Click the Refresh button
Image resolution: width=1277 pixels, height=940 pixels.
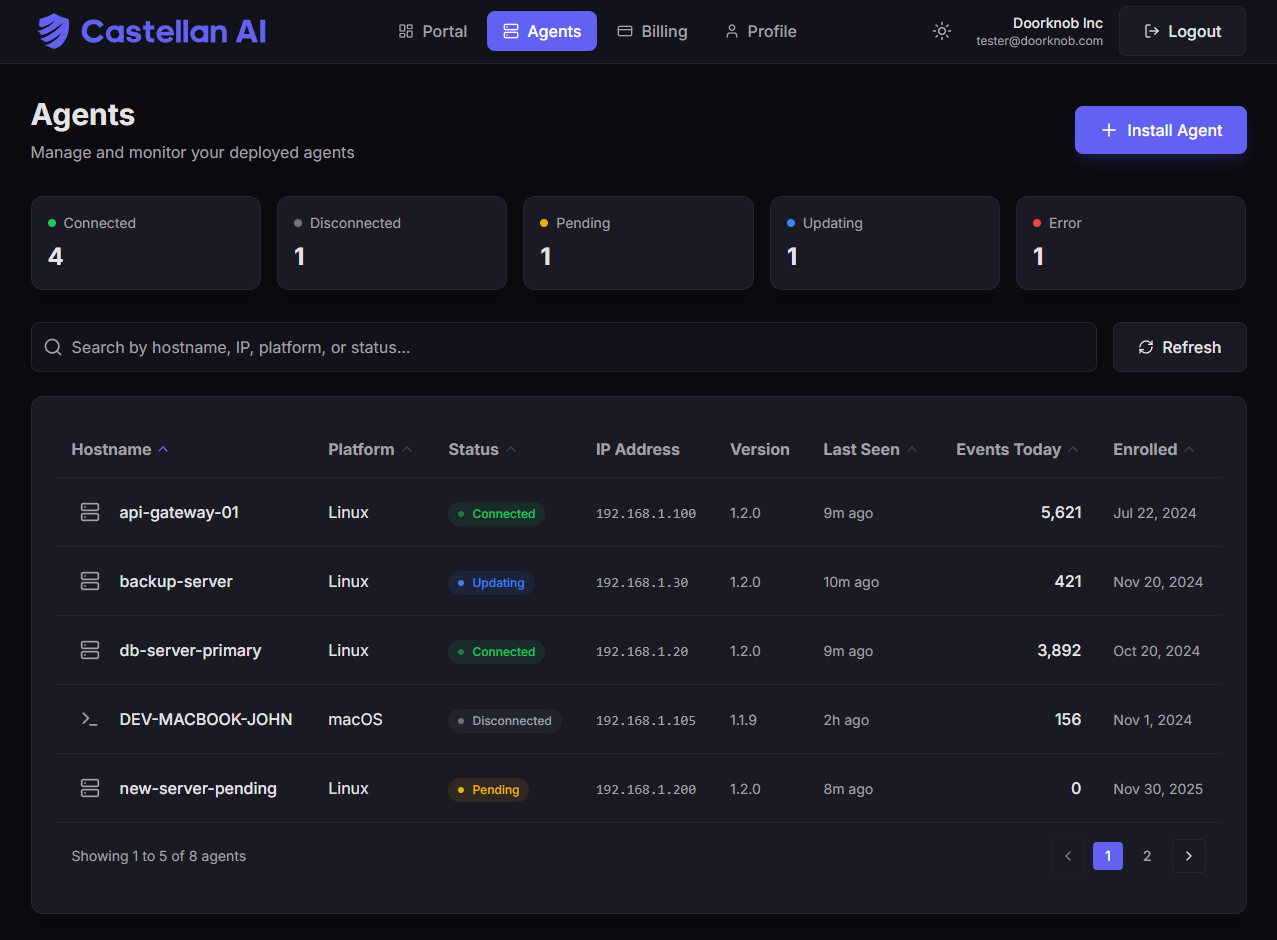(x=1179, y=348)
